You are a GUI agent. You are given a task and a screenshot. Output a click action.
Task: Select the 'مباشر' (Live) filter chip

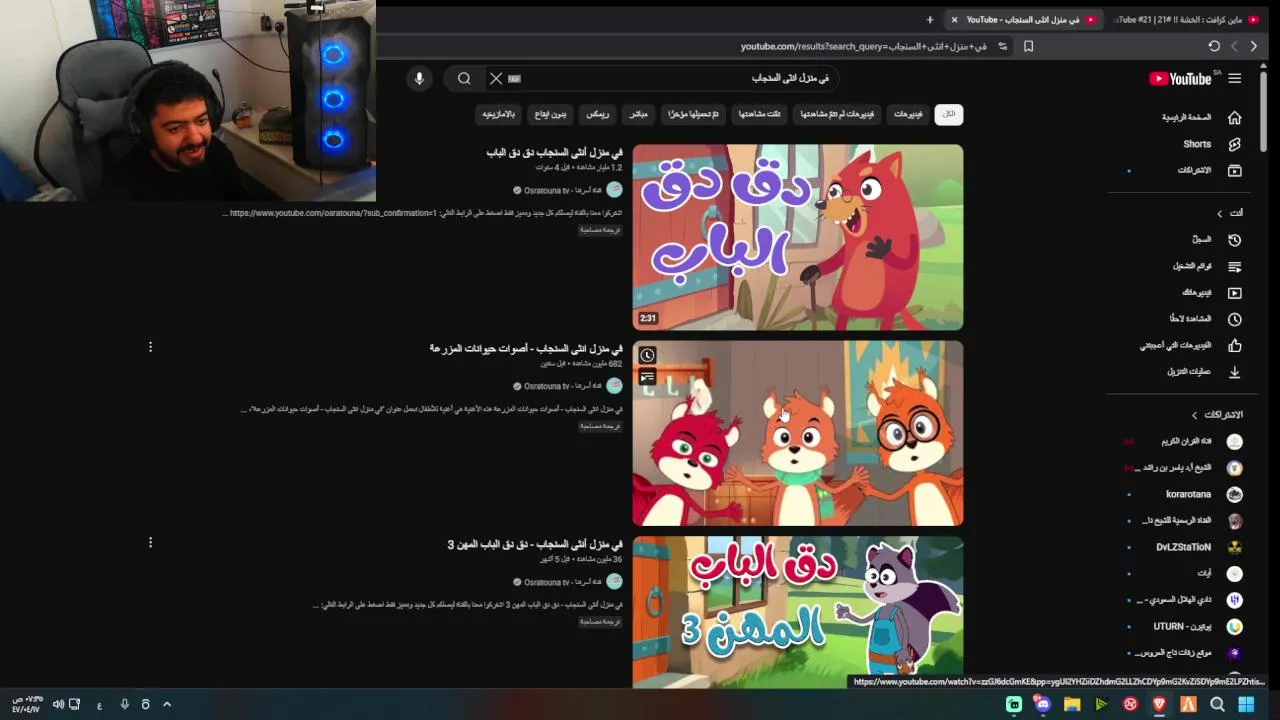pos(638,114)
